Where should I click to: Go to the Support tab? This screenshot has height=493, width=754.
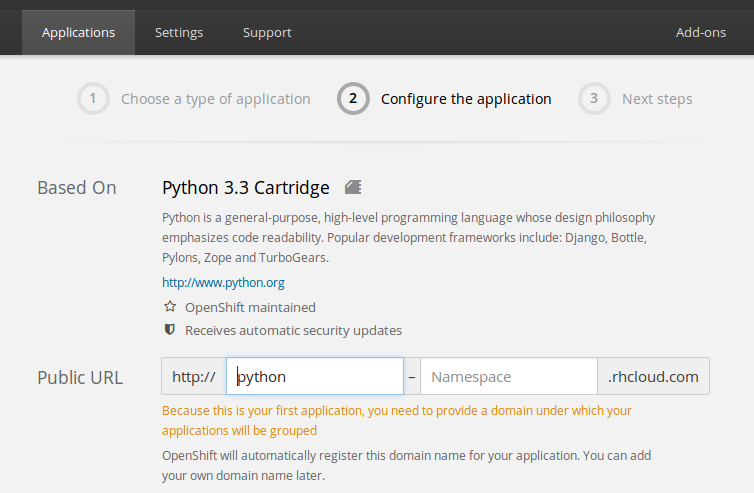coord(267,32)
